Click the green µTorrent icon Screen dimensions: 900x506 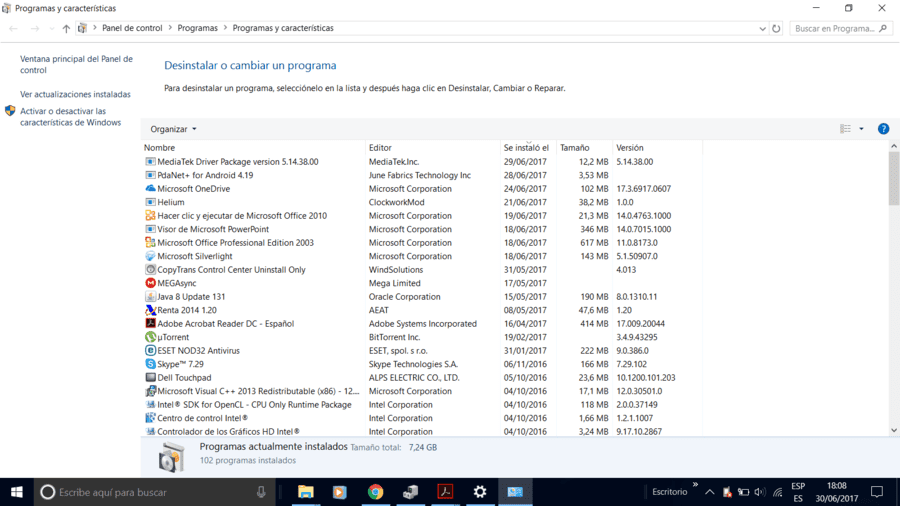150,337
